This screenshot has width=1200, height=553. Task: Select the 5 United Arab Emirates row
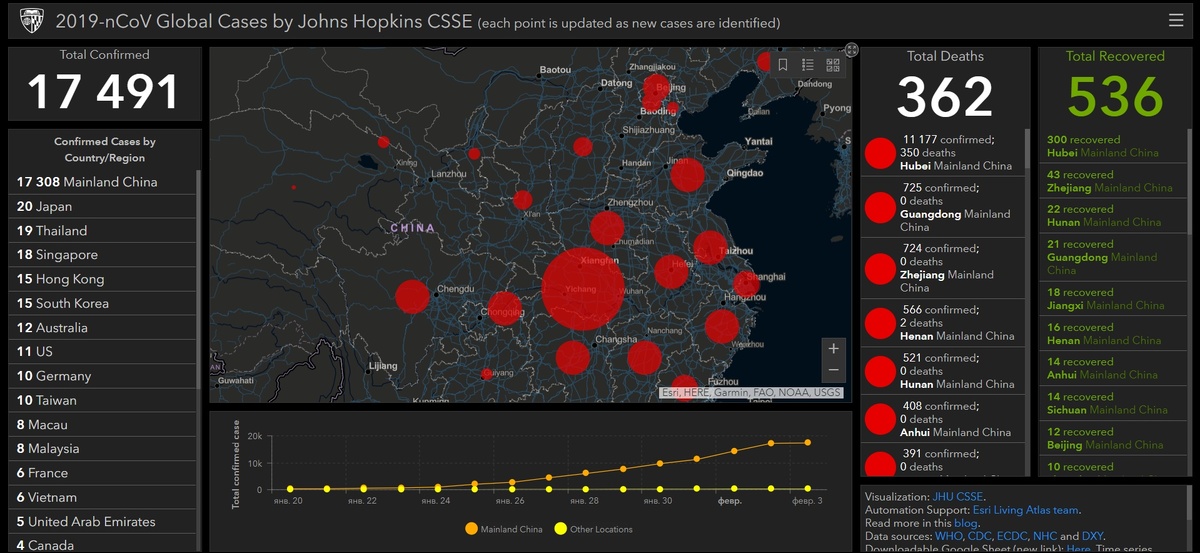coord(103,521)
